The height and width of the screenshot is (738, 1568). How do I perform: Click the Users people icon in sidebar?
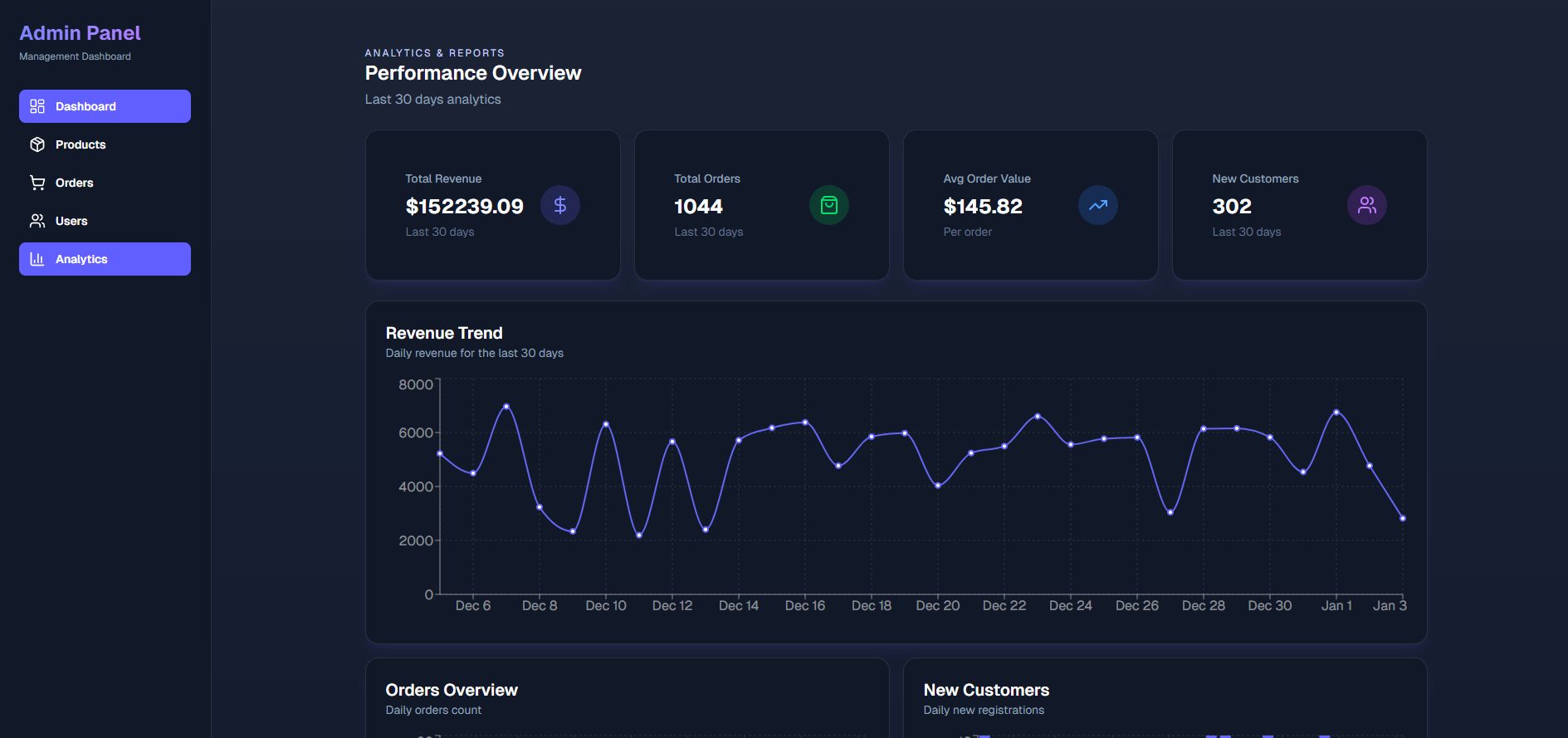[x=37, y=221]
